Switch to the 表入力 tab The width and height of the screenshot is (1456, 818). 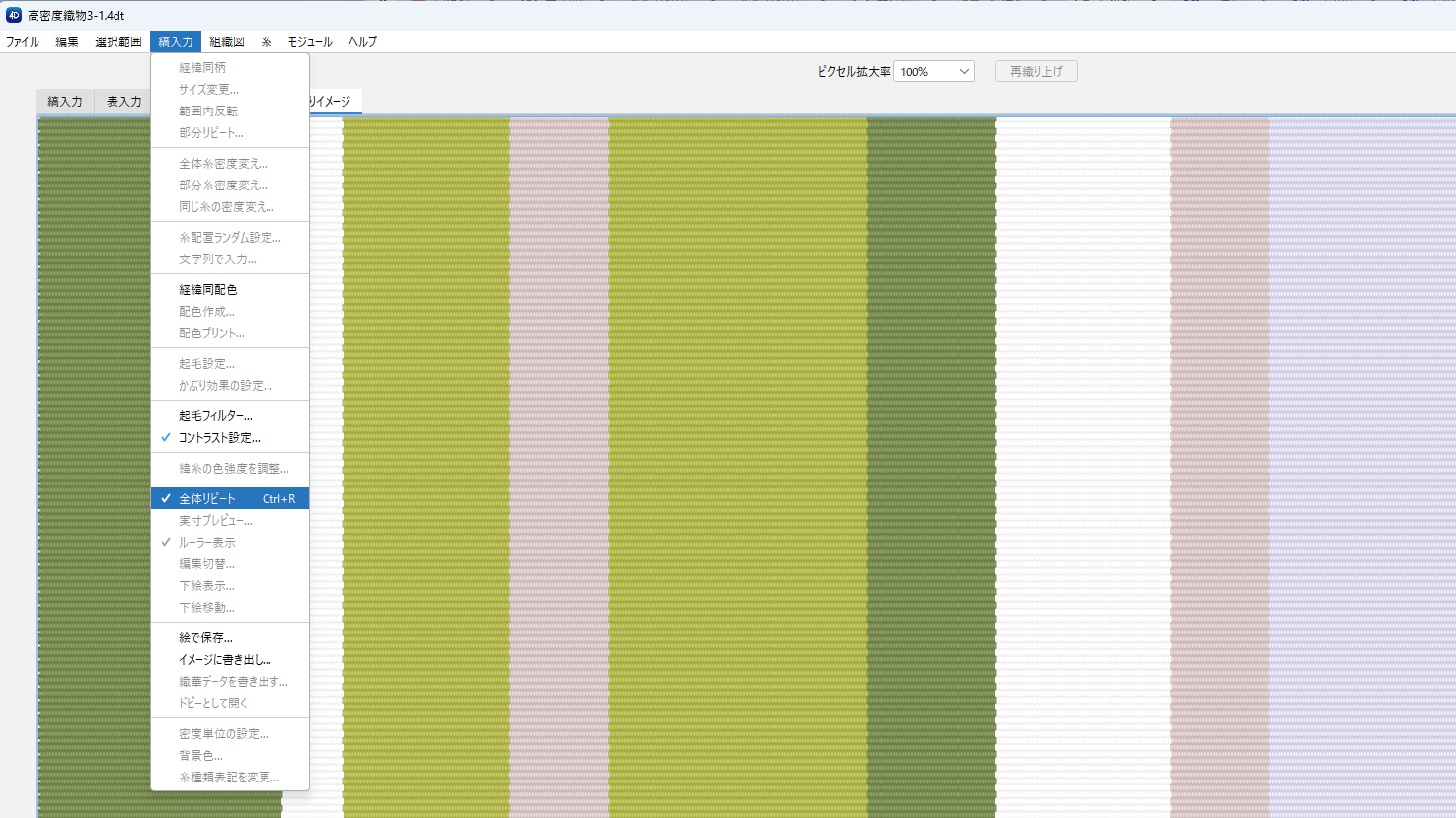coord(123,102)
